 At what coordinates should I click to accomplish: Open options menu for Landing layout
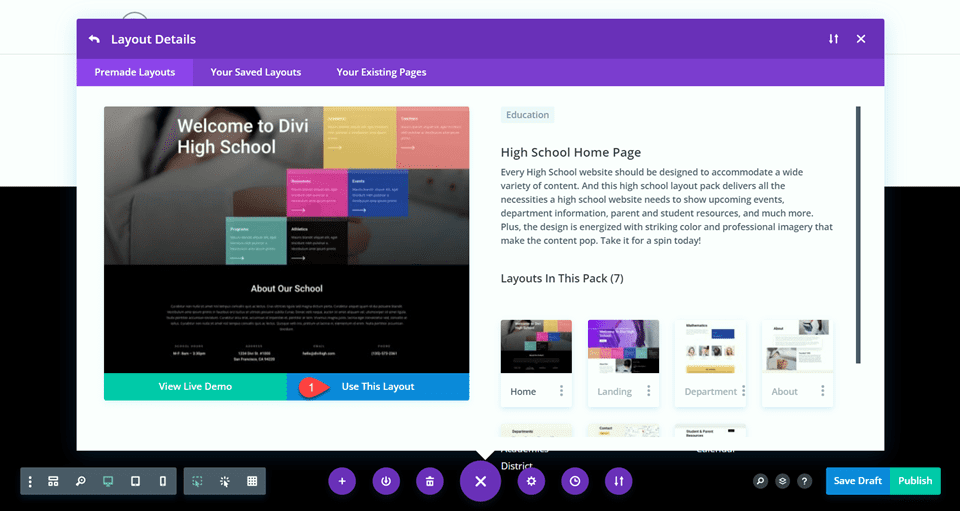point(648,391)
